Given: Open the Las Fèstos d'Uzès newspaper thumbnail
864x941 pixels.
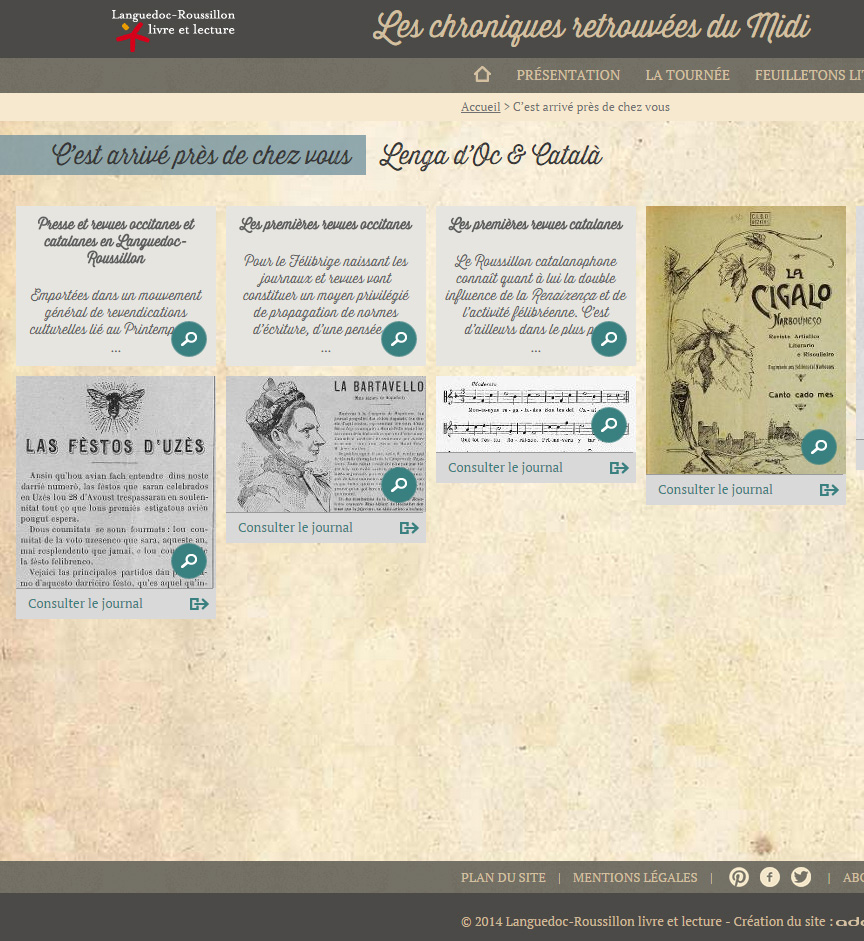Looking at the screenshot, I should (x=115, y=483).
